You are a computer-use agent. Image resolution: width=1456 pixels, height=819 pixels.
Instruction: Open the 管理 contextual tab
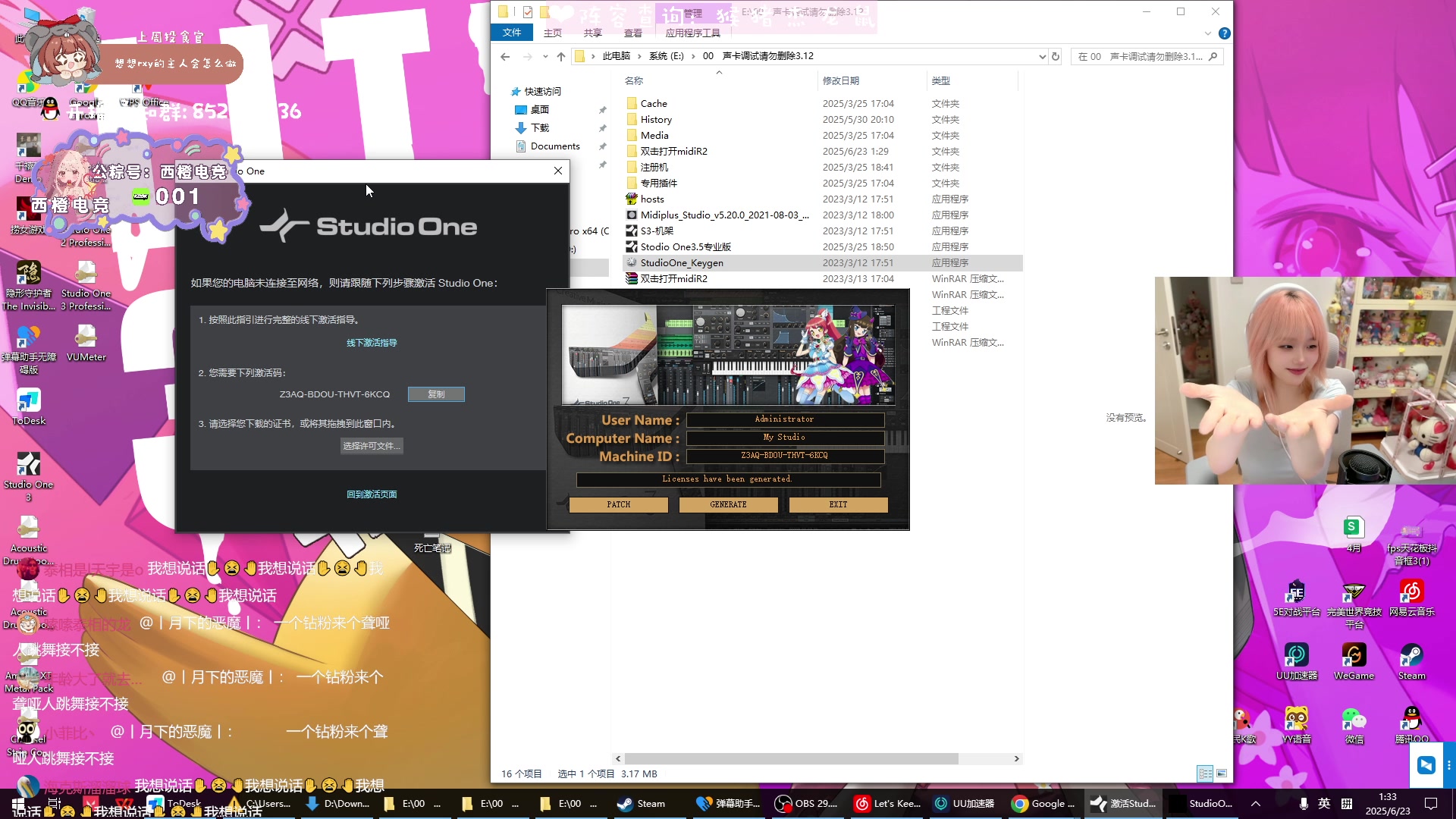[693, 13]
